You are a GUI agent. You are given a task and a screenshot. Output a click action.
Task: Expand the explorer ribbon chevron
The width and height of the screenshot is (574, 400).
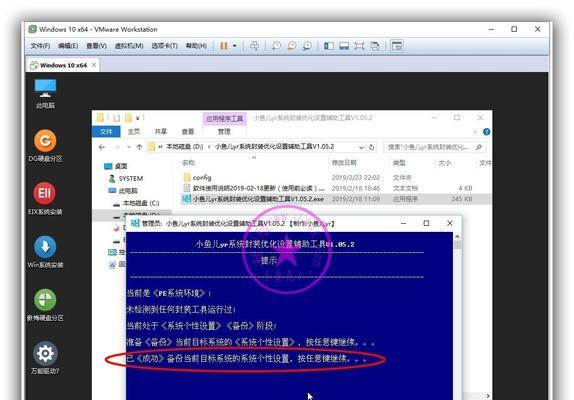pos(475,132)
